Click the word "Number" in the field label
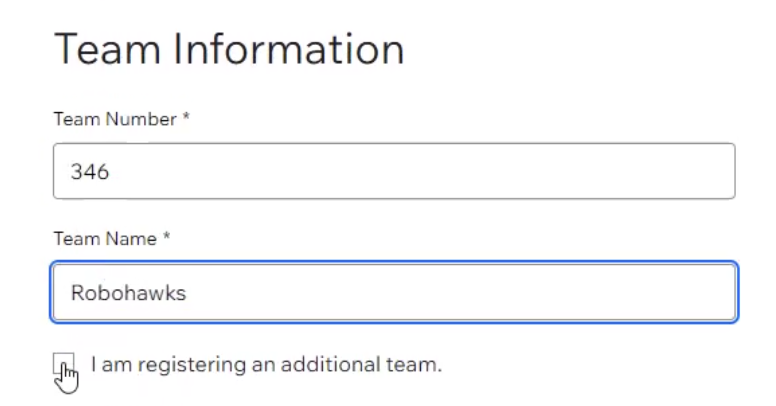 point(146,119)
